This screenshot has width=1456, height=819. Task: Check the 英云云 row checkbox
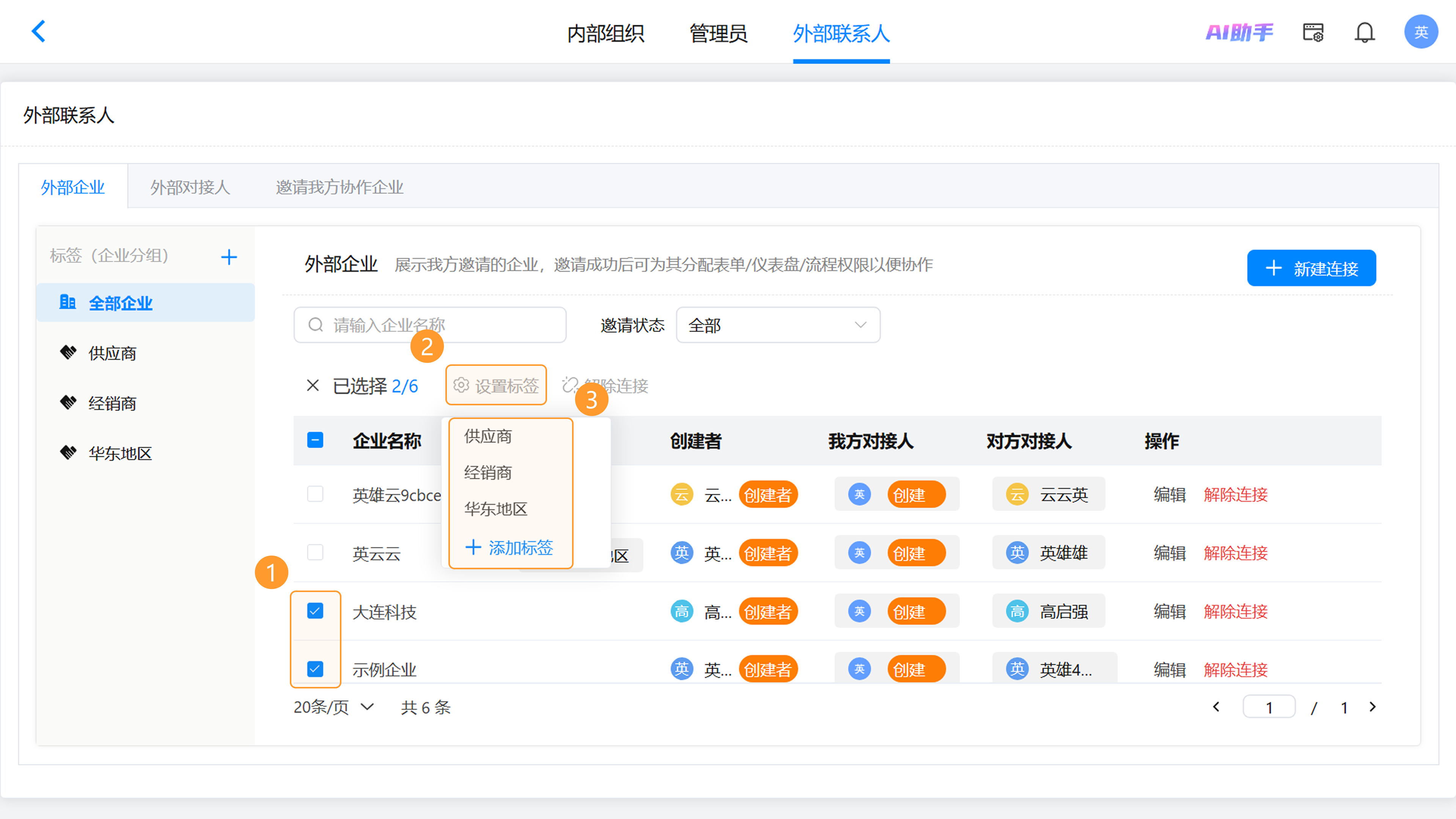click(315, 552)
